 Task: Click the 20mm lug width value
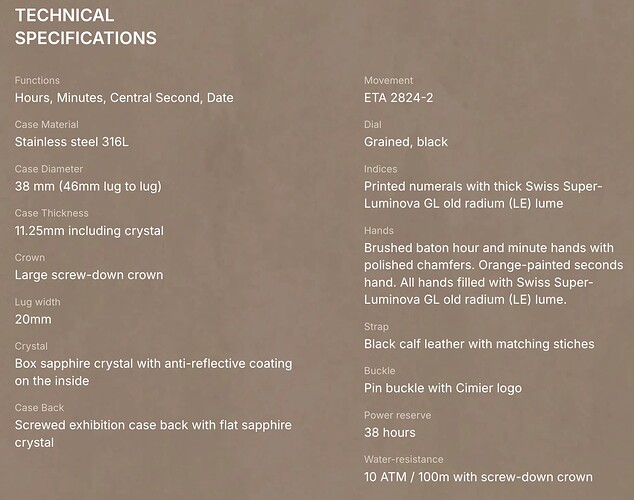point(33,320)
